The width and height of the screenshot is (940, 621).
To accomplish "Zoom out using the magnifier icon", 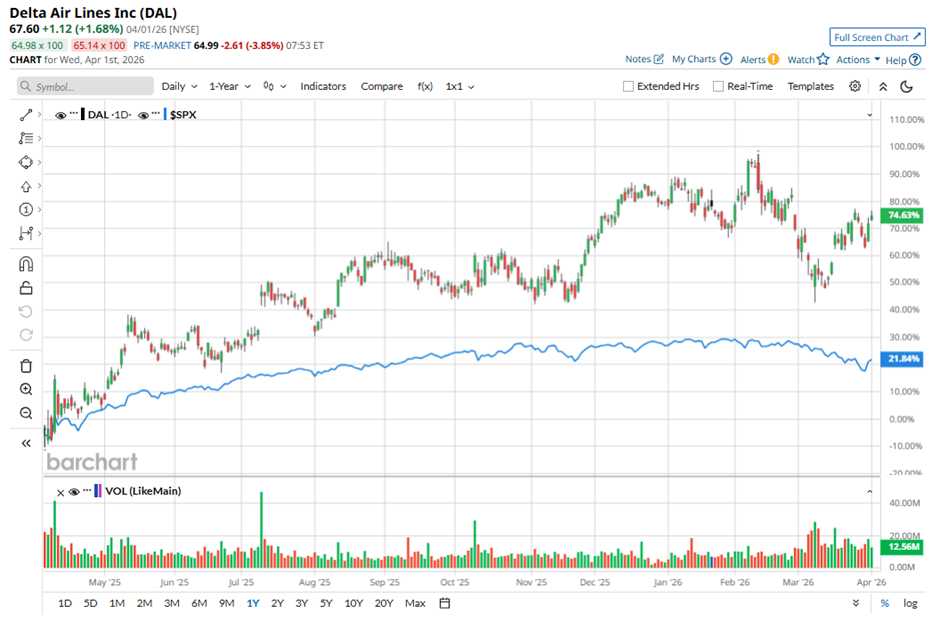I will [26, 413].
